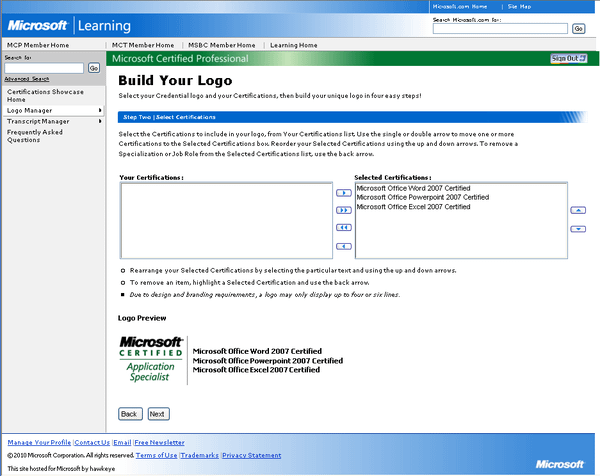Open MCP Member Home tab

[x=38, y=45]
